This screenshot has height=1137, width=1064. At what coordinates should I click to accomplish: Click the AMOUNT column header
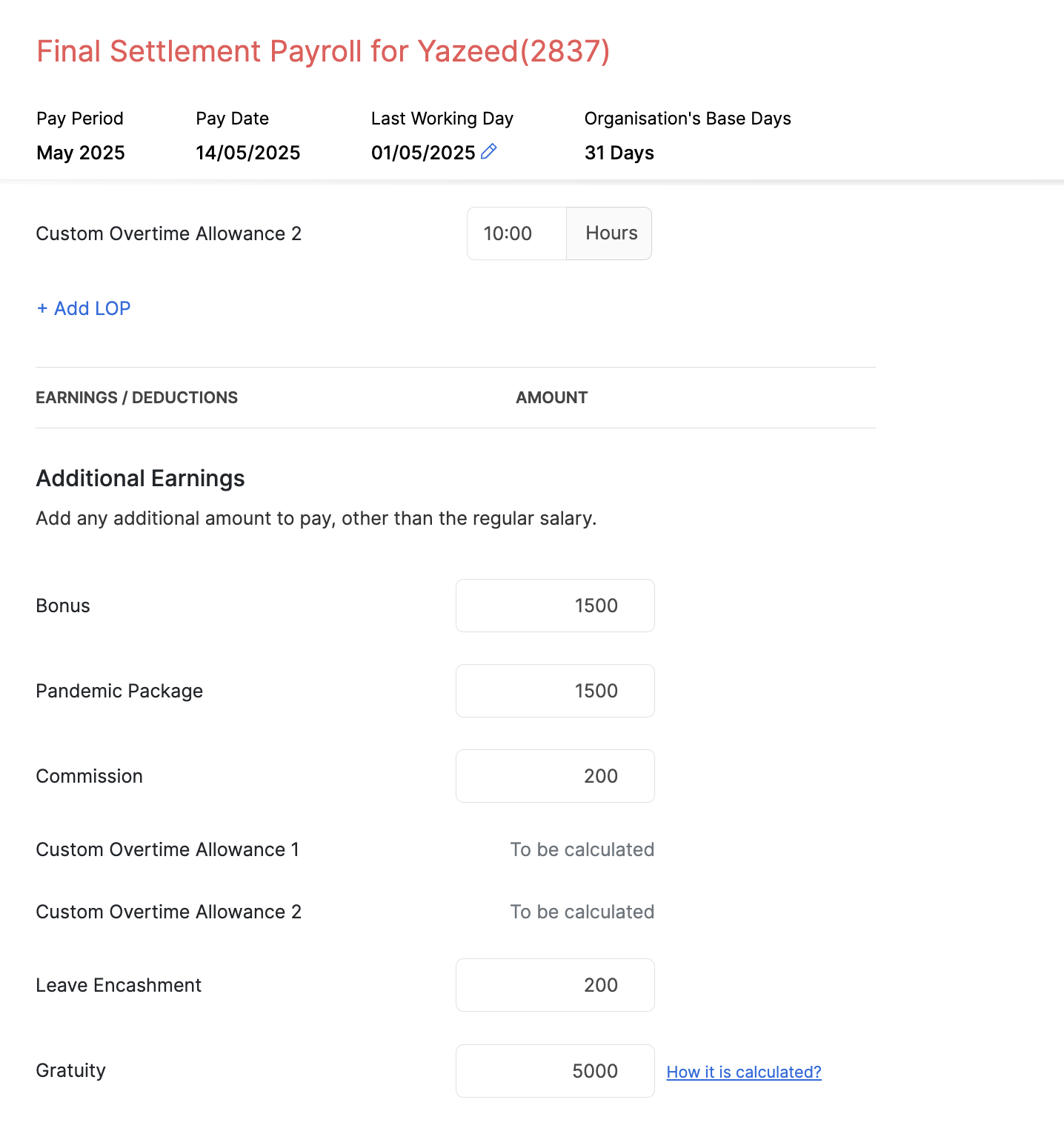pyautogui.click(x=552, y=397)
